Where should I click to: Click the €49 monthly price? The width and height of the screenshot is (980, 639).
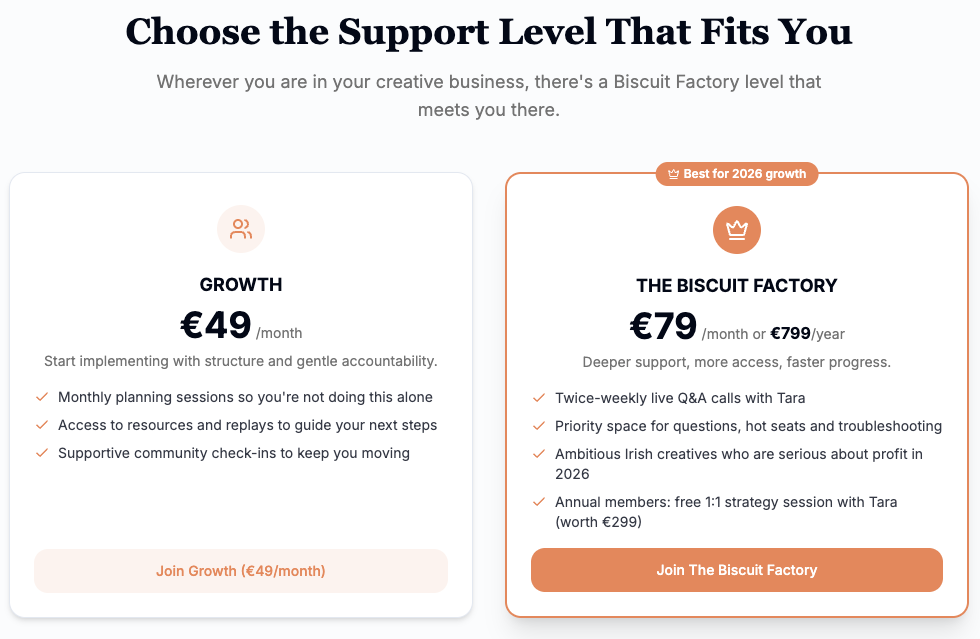(215, 325)
